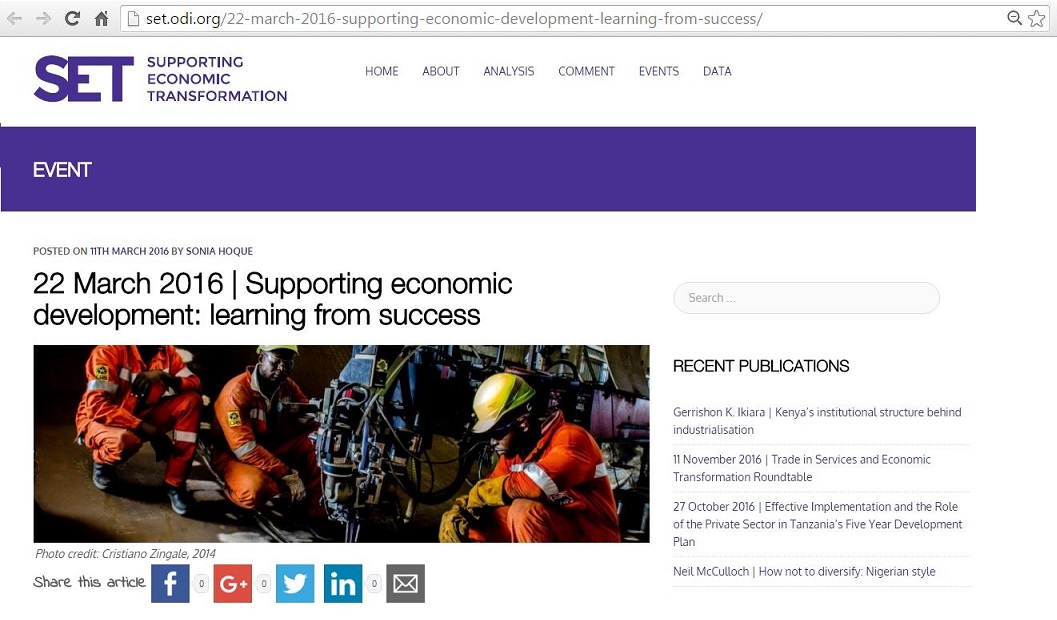Share the article on Twitter
Image resolution: width=1057 pixels, height=620 pixels.
295,584
